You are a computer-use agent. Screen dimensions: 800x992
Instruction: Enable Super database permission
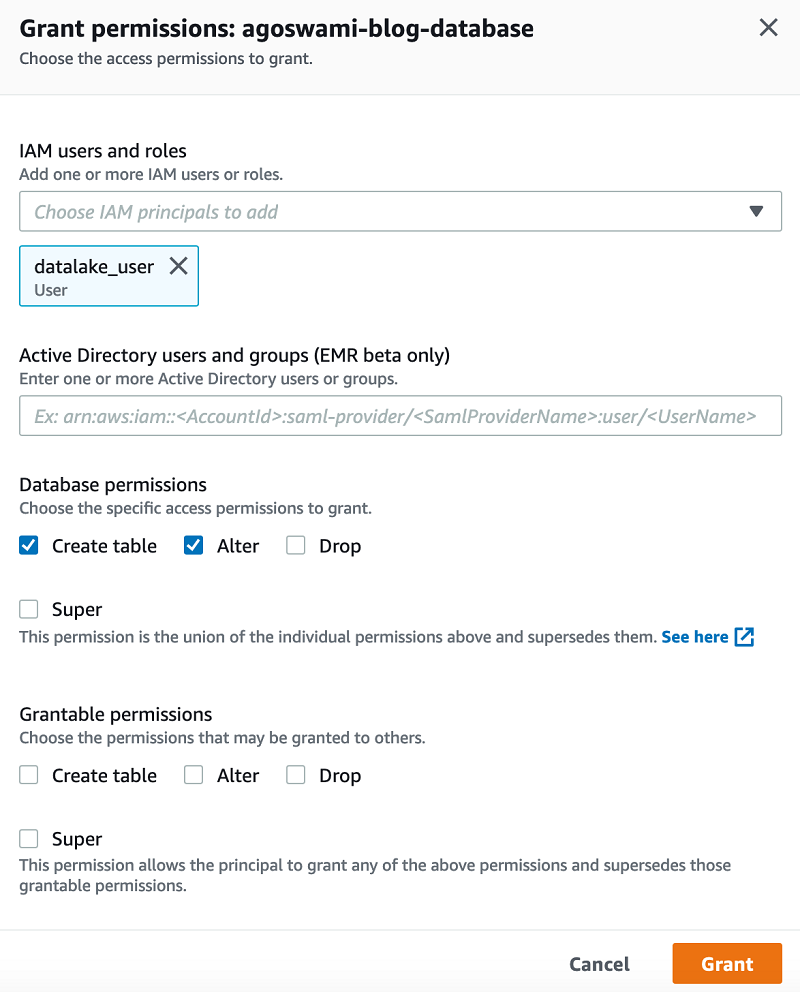pyautogui.click(x=29, y=610)
